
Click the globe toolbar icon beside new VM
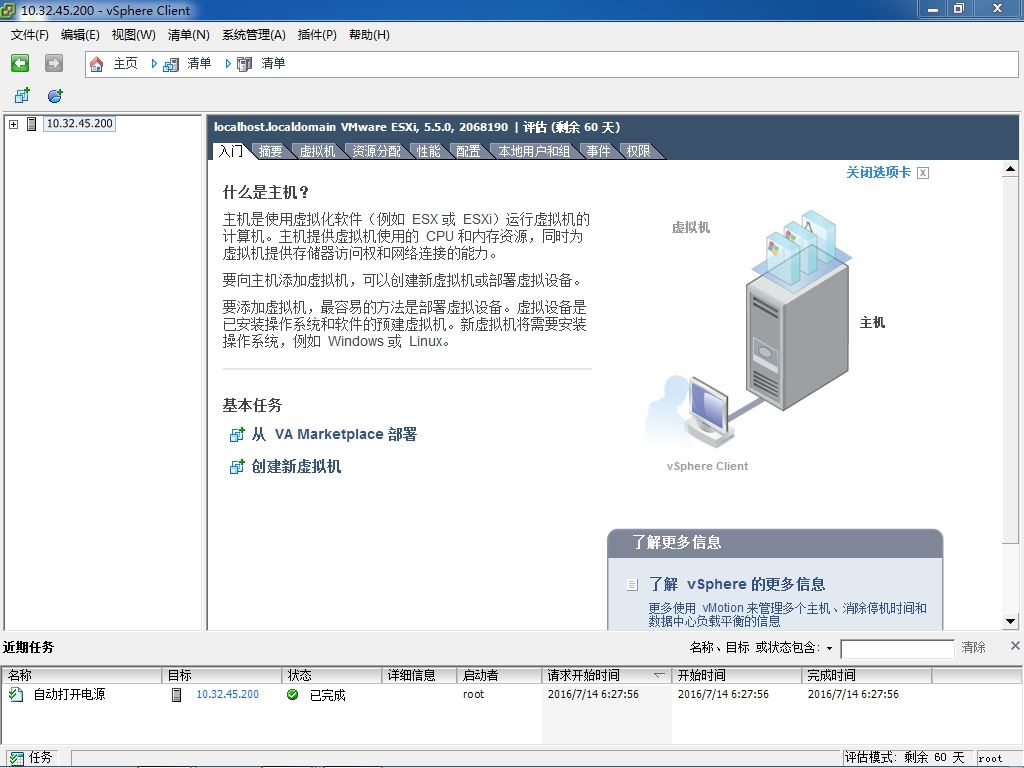pos(55,96)
